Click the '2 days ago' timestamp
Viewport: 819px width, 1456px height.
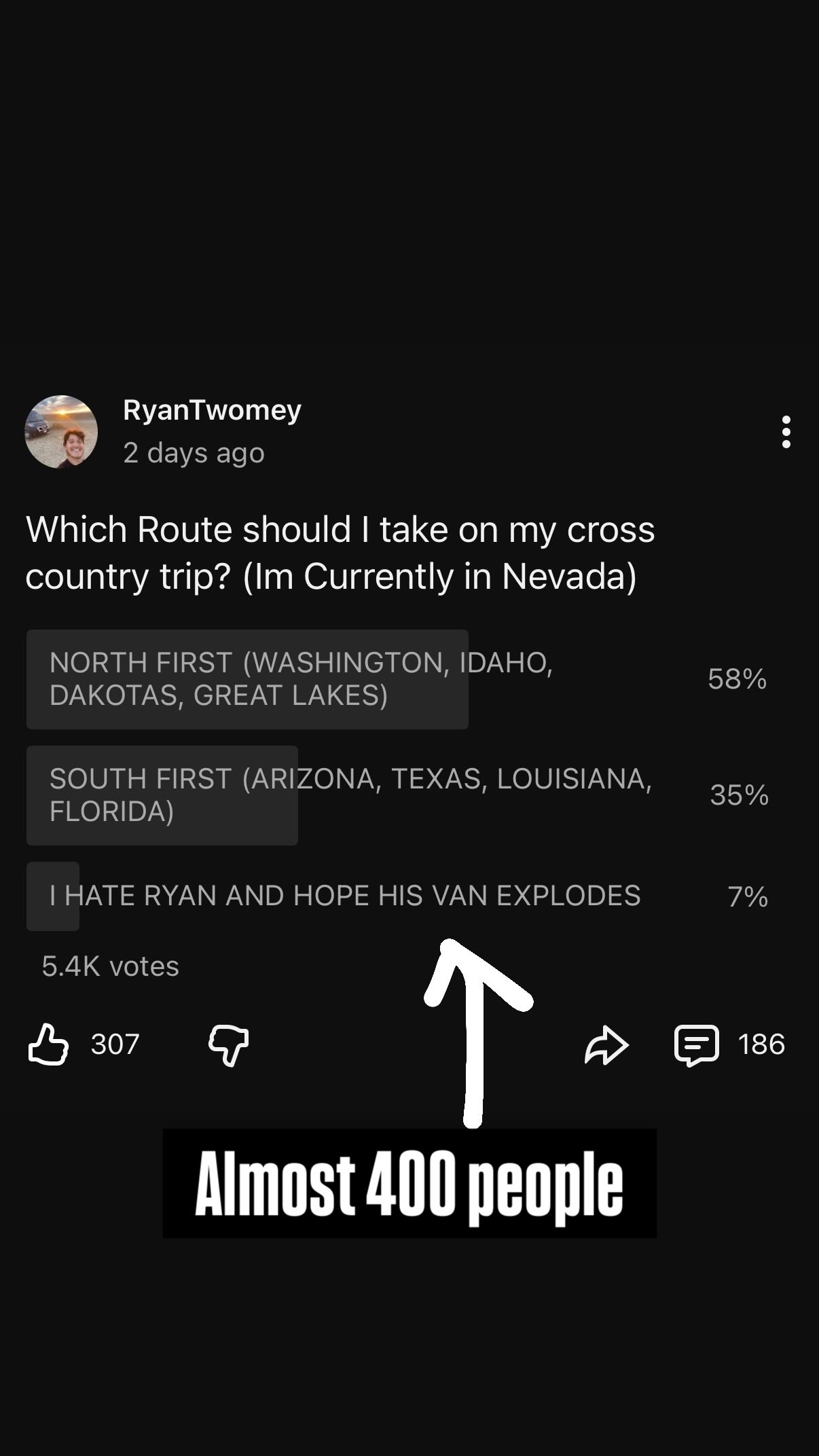coord(194,453)
